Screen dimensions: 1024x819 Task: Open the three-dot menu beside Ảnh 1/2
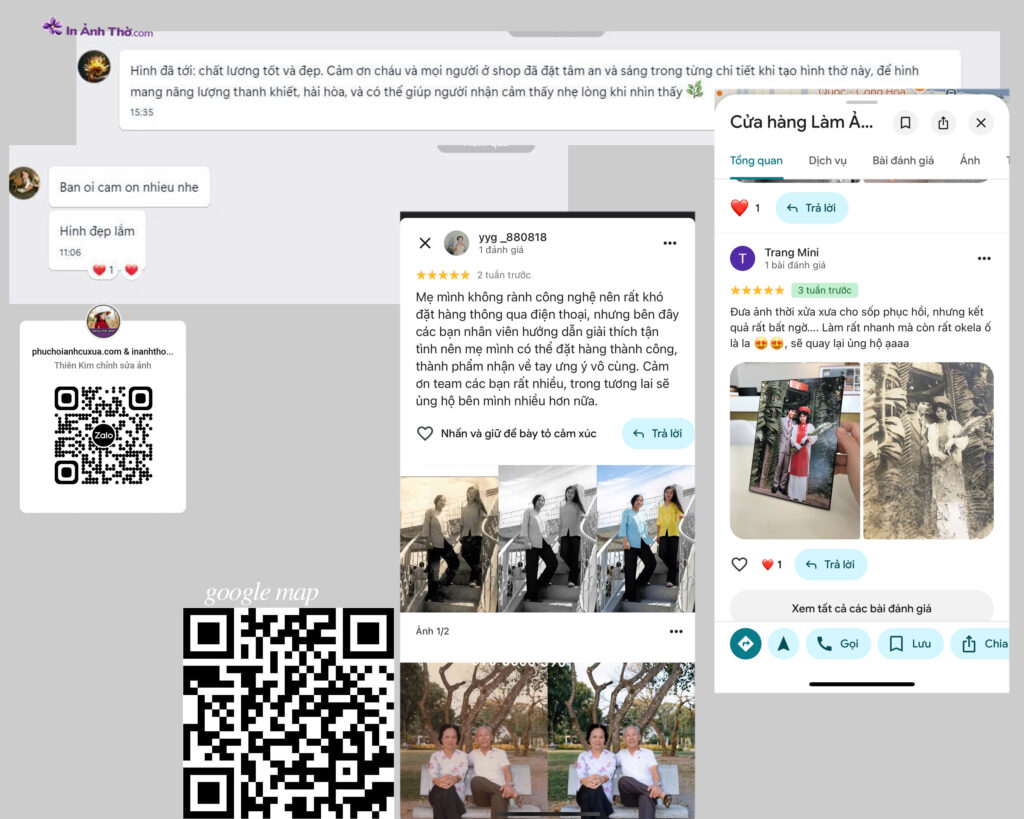click(676, 631)
